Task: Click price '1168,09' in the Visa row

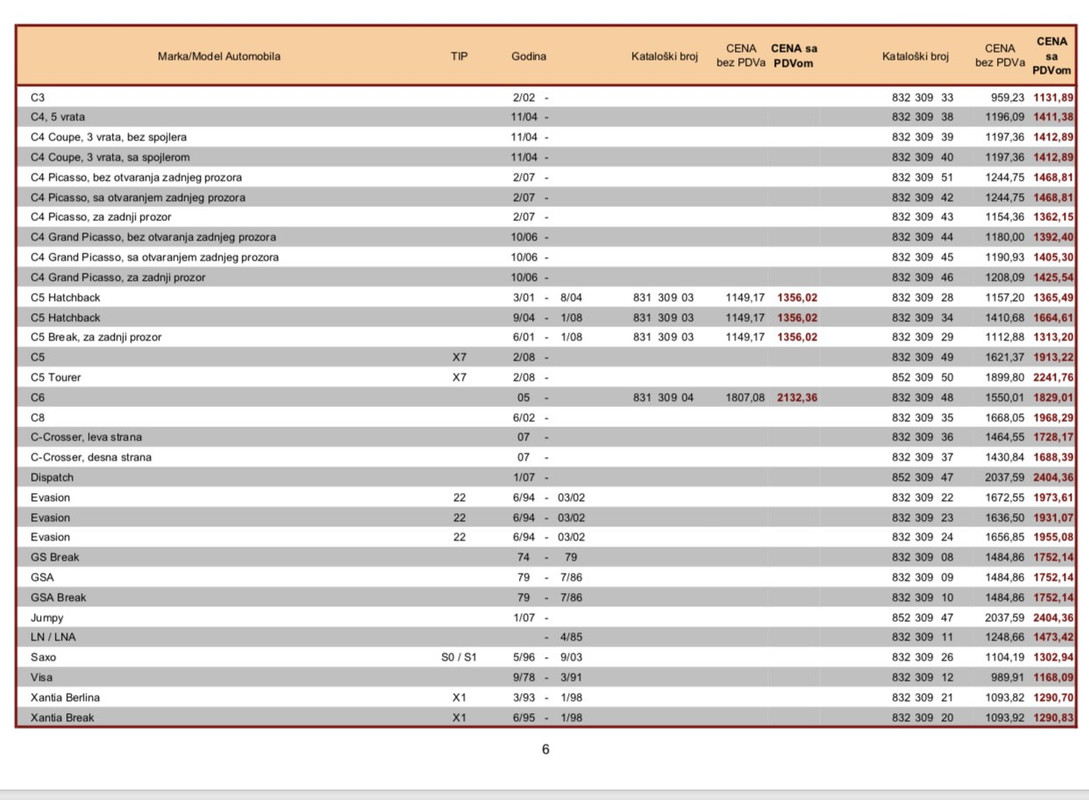Action: [x=1053, y=677]
